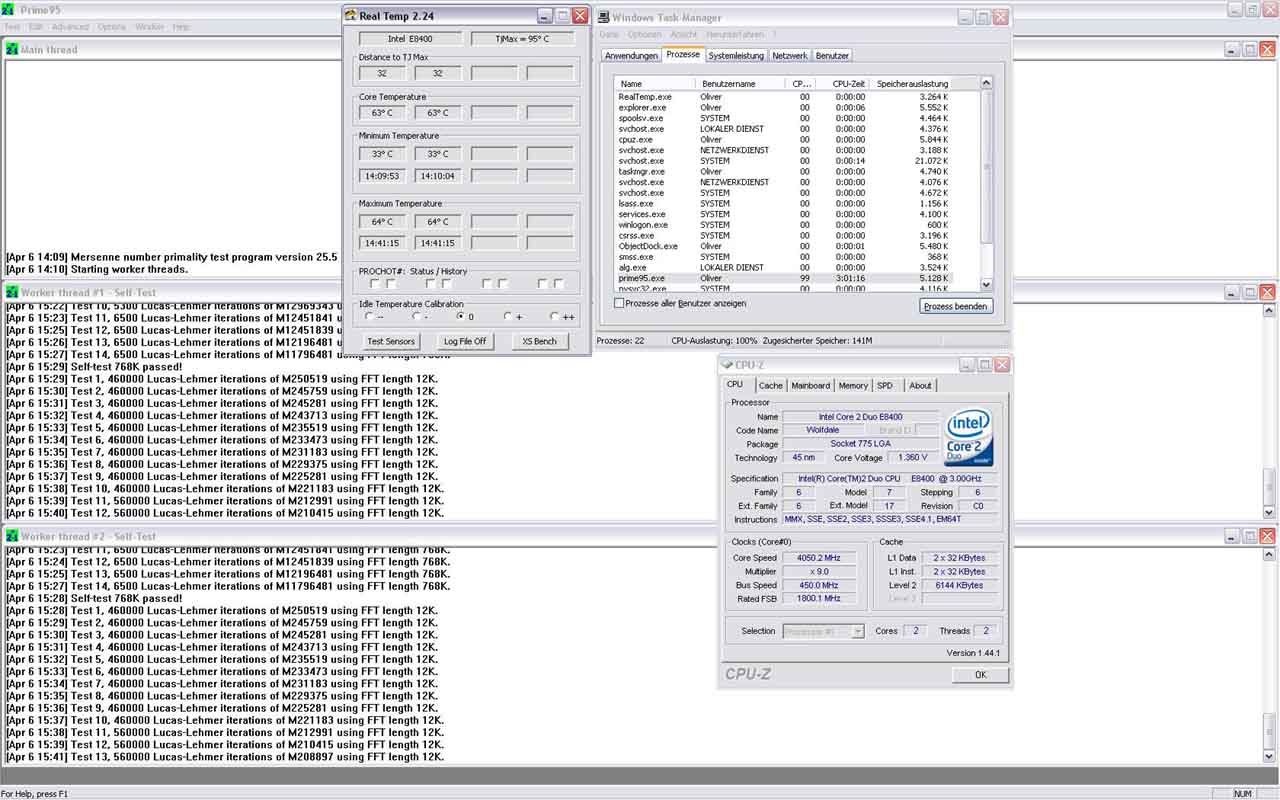
Task: Select the single '-' calibration radio button
Action: [416, 316]
